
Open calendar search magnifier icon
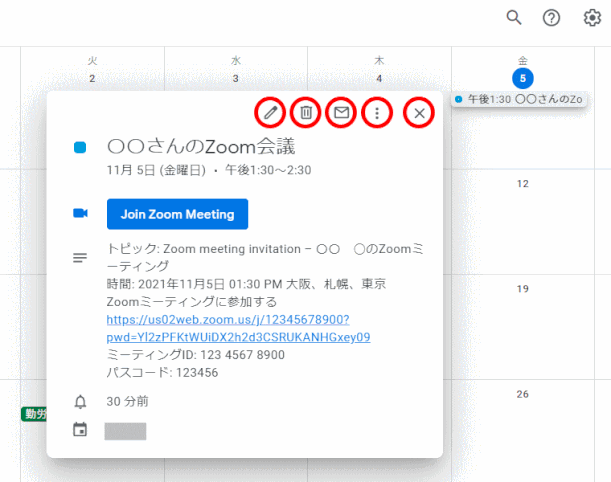[514, 18]
